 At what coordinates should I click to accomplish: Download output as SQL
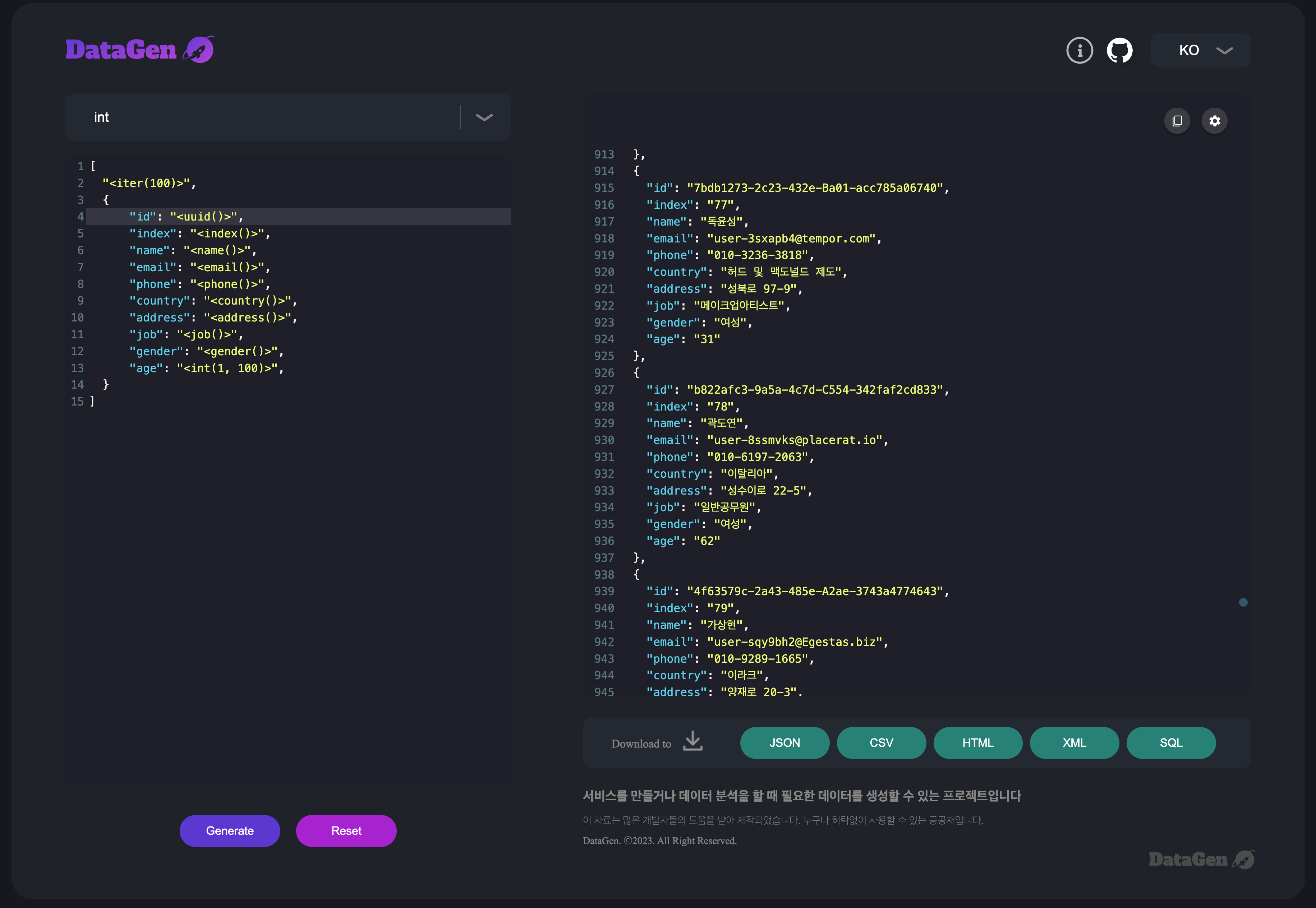tap(1171, 742)
